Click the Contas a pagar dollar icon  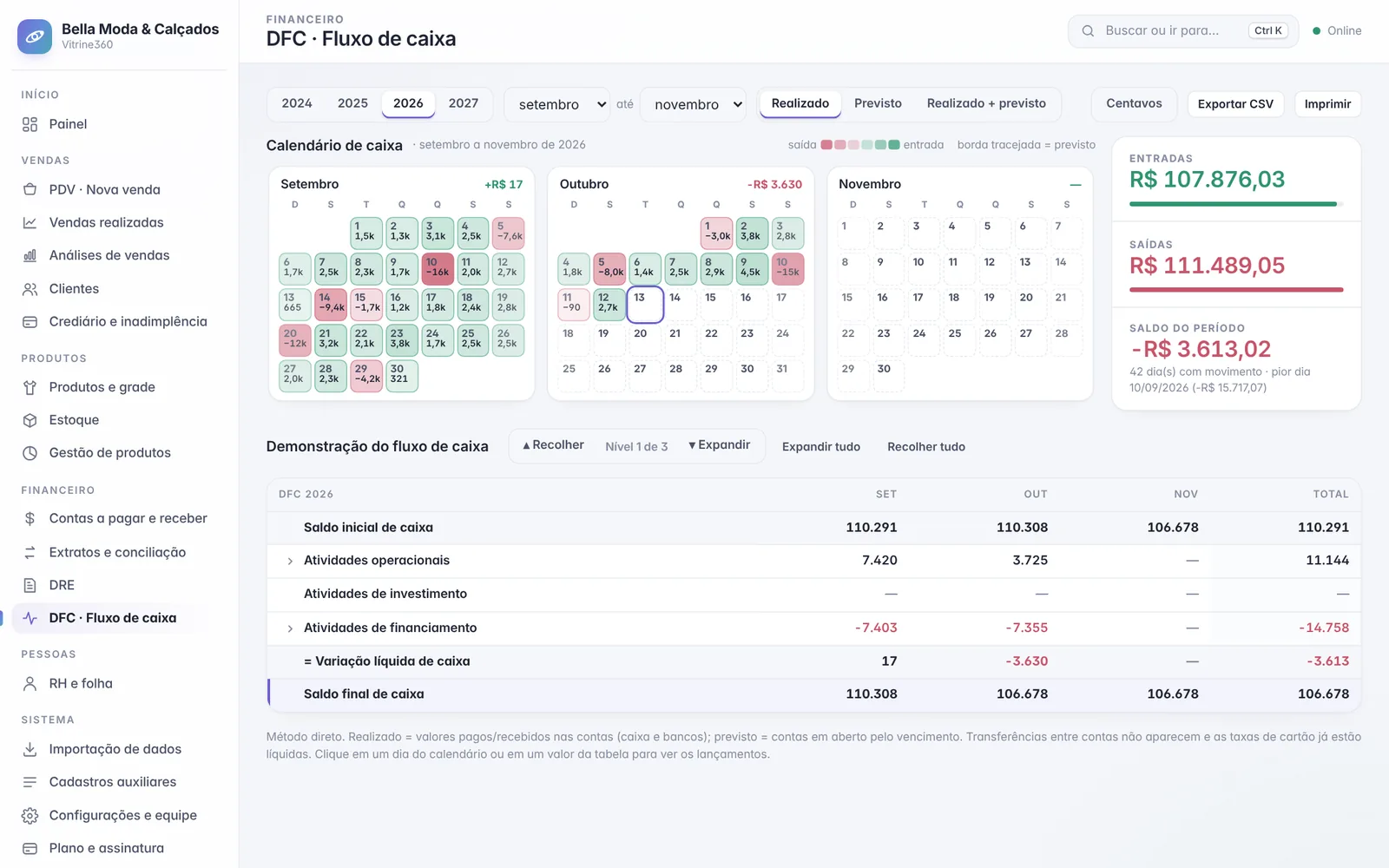pyautogui.click(x=30, y=519)
